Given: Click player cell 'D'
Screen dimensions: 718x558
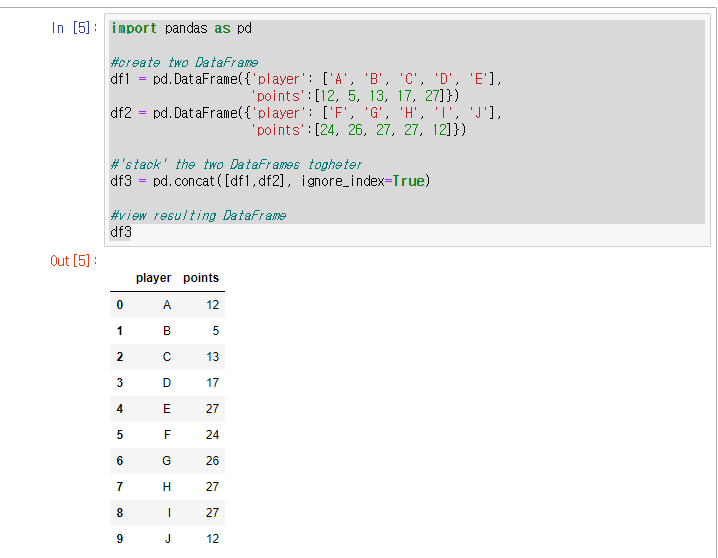Looking at the screenshot, I should (x=167, y=383).
